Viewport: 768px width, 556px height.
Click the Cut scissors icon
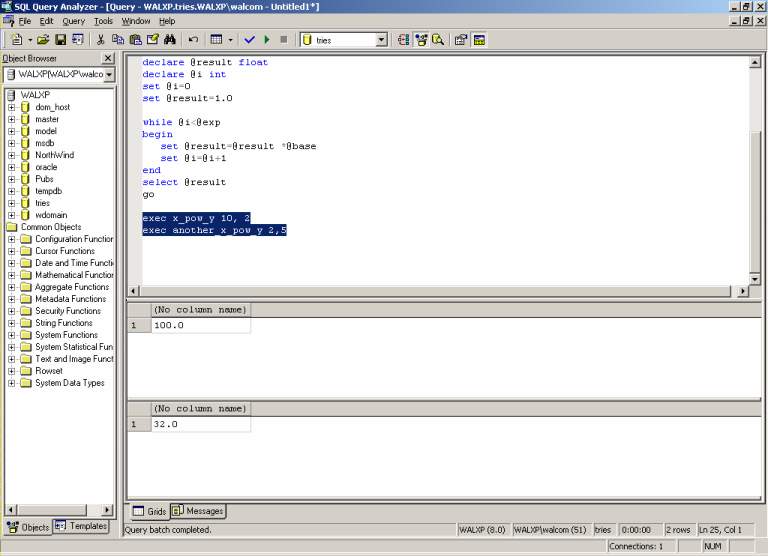100,40
